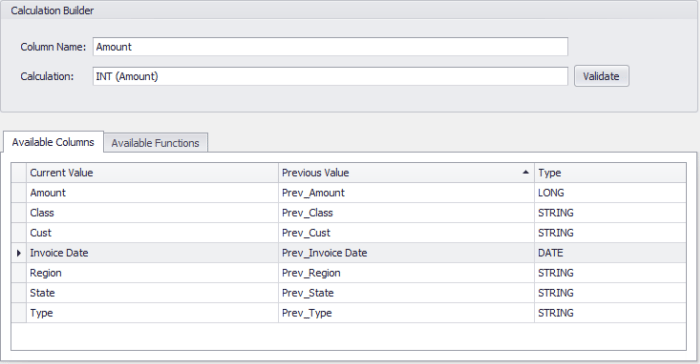Viewport: 700px width, 364px height.
Task: Click the STRING type in the Class row
Action: coord(610,213)
